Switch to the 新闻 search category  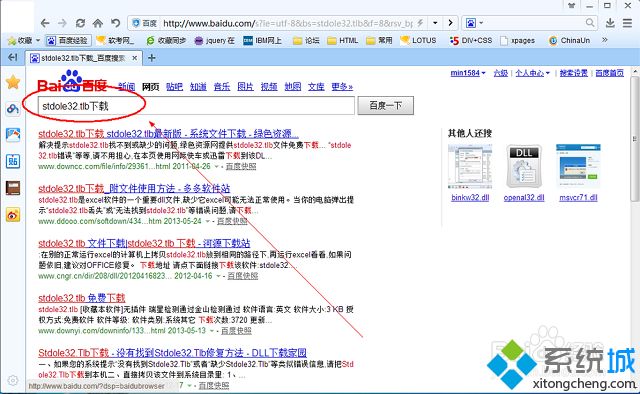click(127, 87)
